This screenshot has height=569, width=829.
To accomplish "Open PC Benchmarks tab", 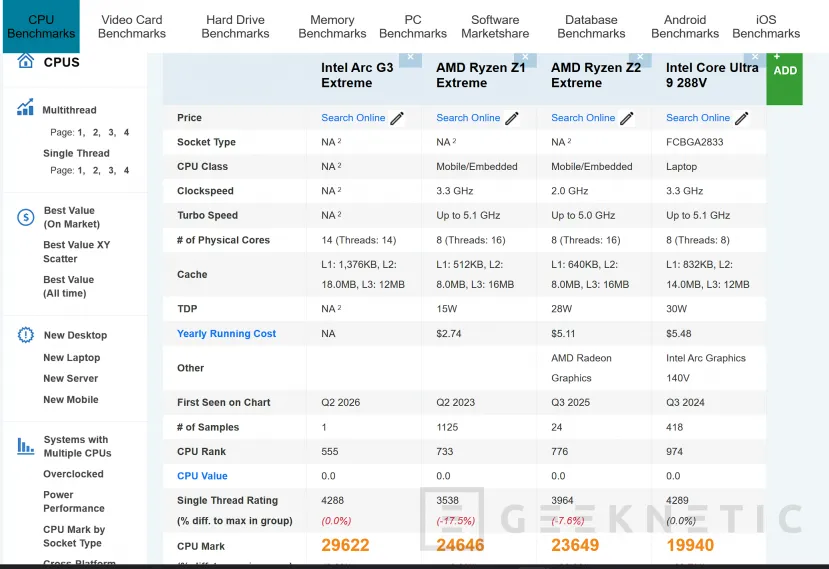I will pos(413,26).
